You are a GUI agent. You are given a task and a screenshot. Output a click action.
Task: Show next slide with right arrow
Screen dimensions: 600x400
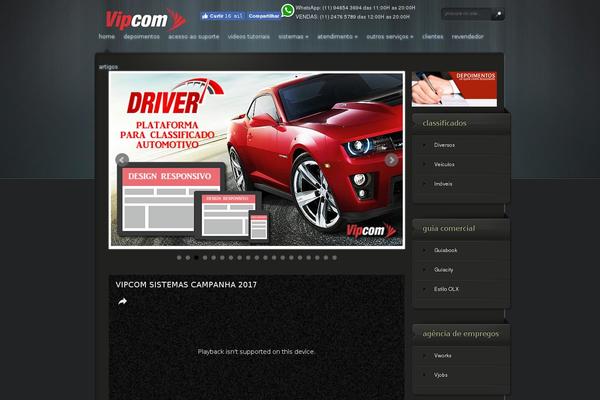(x=391, y=160)
